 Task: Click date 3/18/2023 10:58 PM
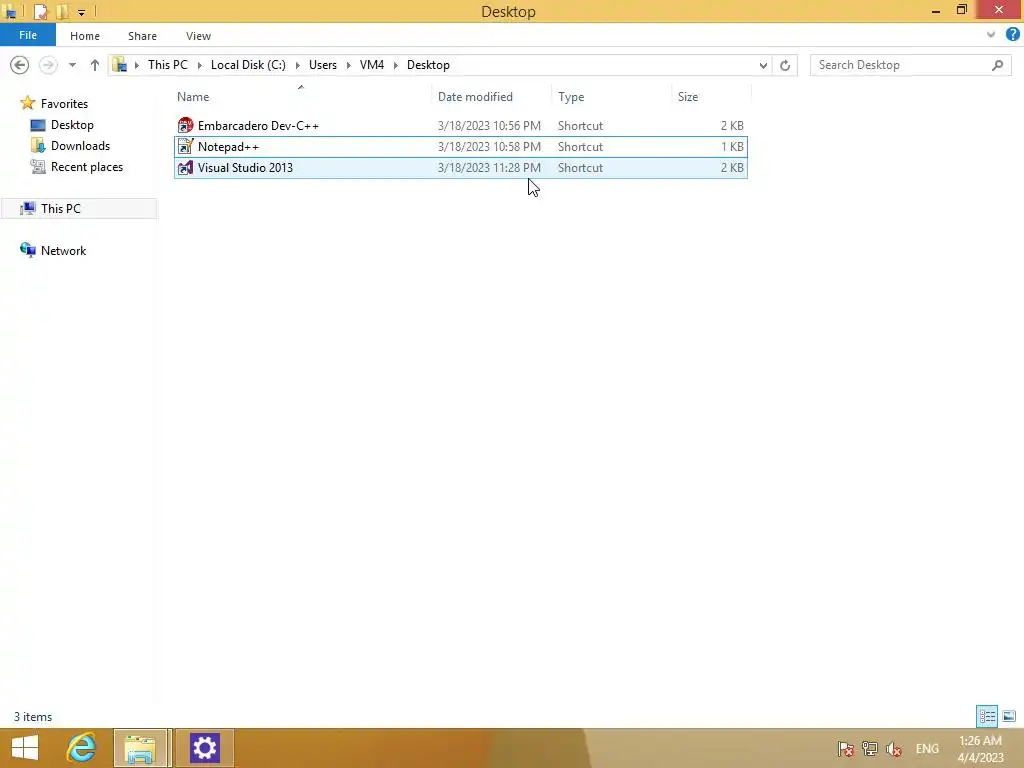click(489, 146)
